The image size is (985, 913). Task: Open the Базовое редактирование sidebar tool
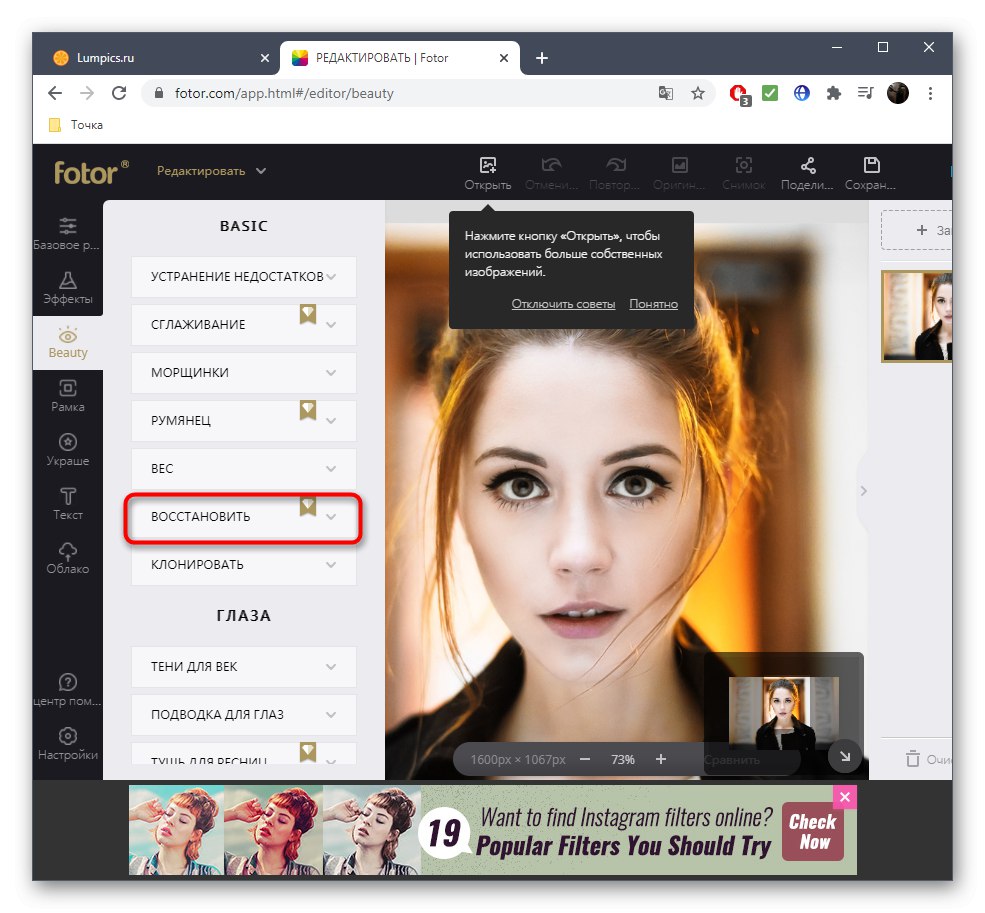(67, 234)
